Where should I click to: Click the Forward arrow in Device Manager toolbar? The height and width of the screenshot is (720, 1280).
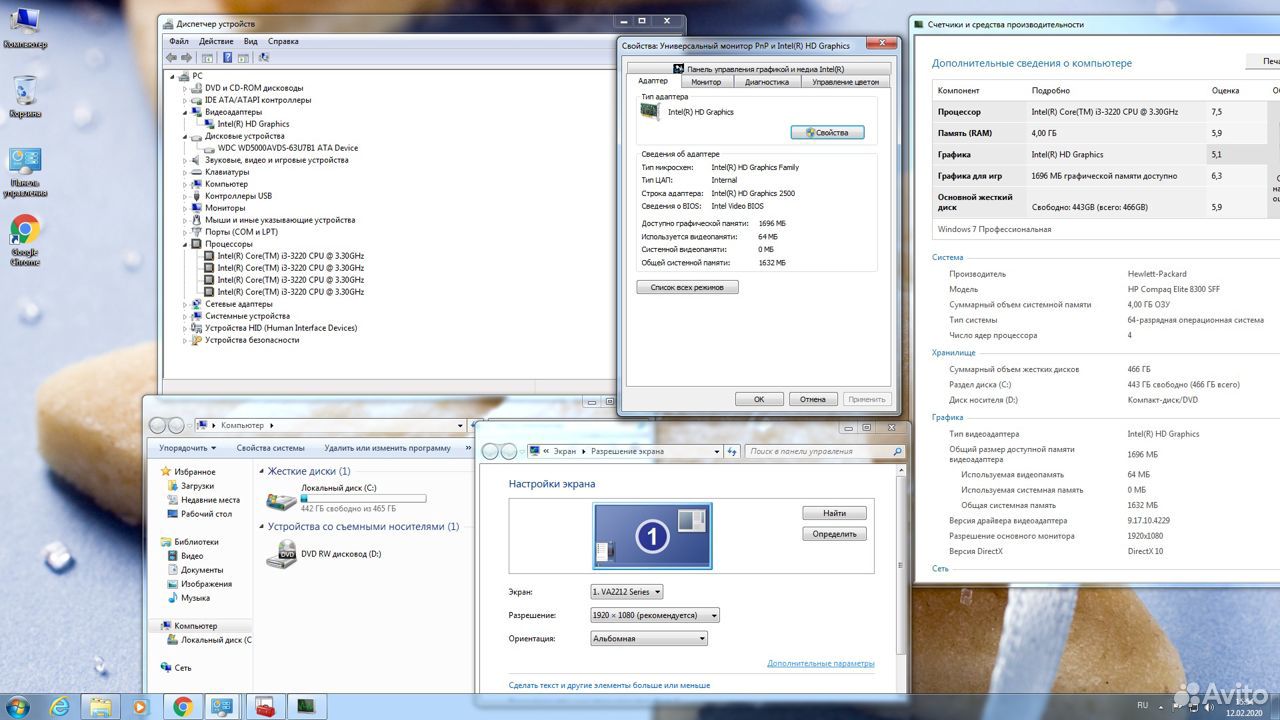187,58
